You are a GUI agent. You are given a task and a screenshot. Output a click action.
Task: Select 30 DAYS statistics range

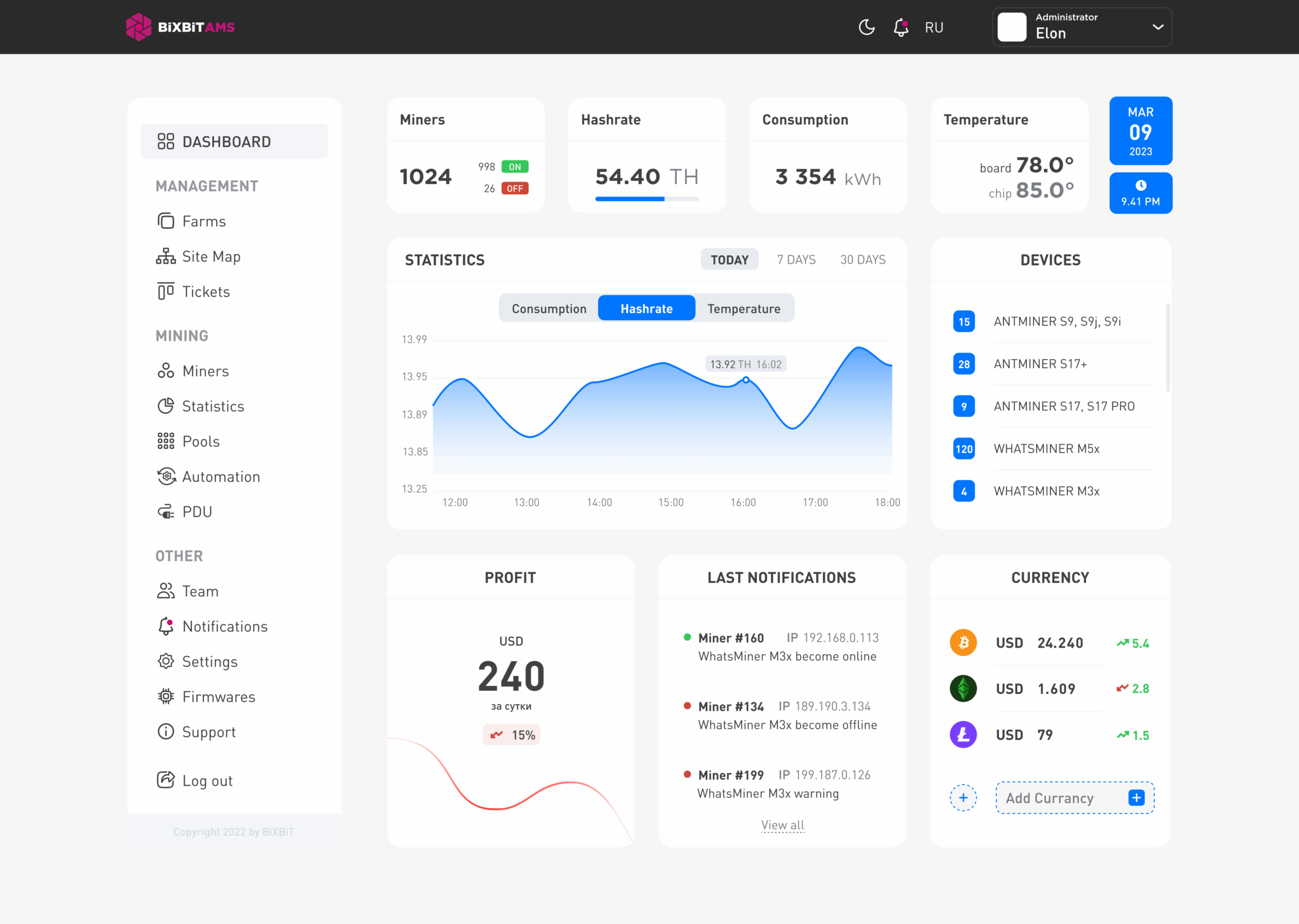click(863, 259)
